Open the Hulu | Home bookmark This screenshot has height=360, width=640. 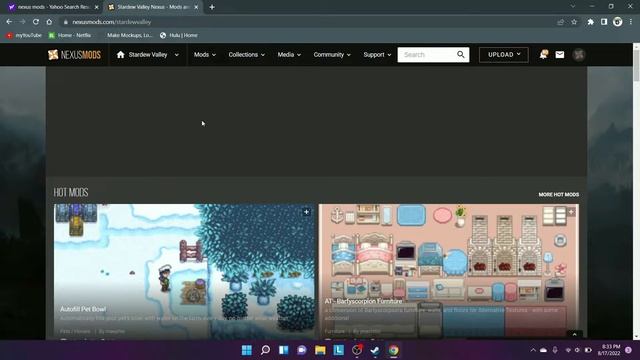pyautogui.click(x=179, y=36)
